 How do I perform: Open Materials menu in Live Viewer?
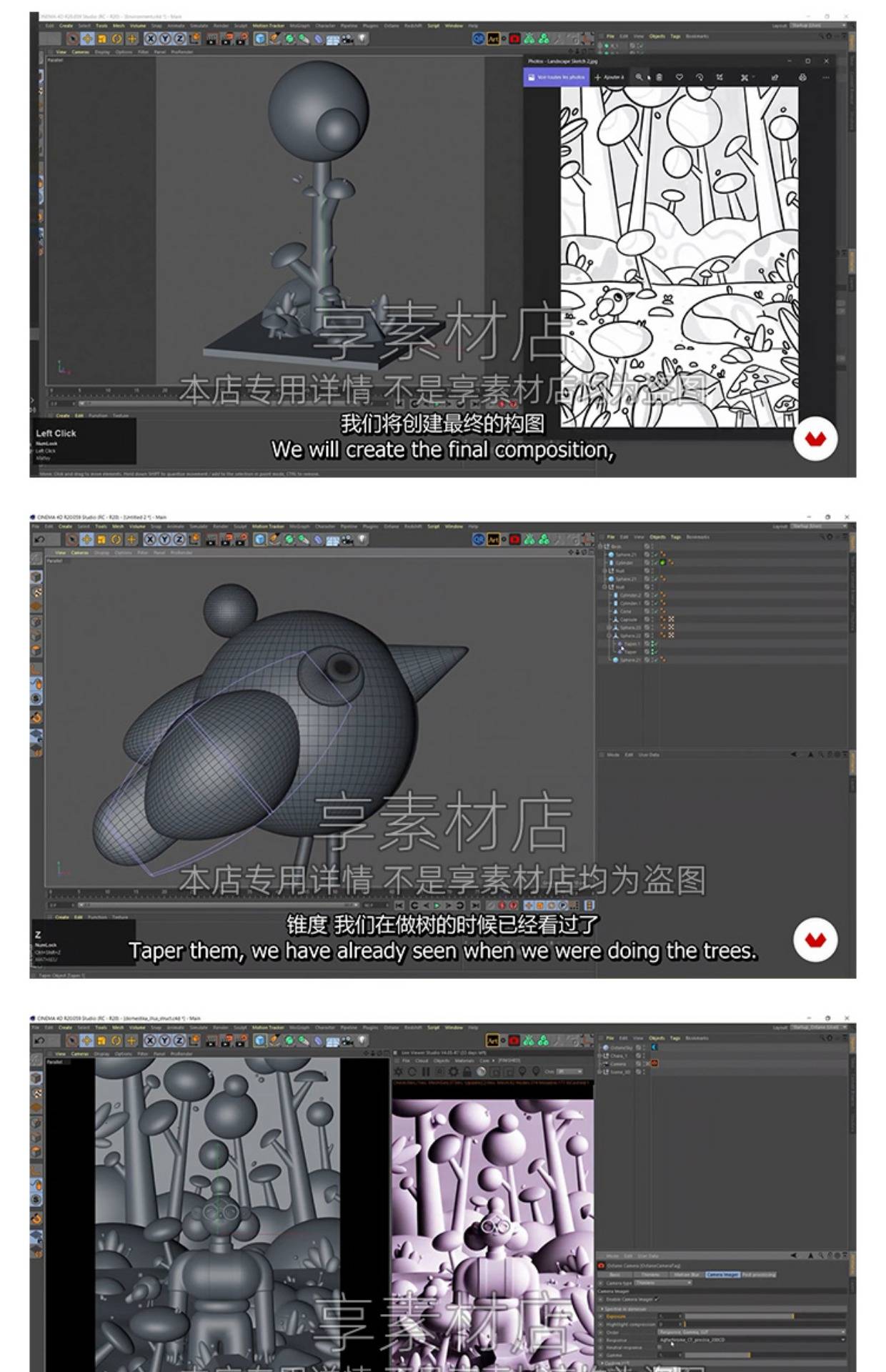click(464, 1060)
